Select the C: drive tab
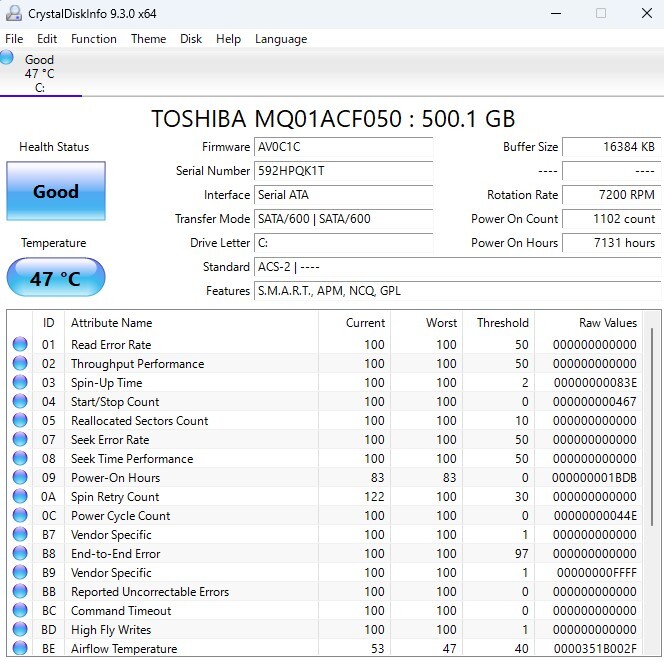This screenshot has height=662, width=664. [40, 73]
